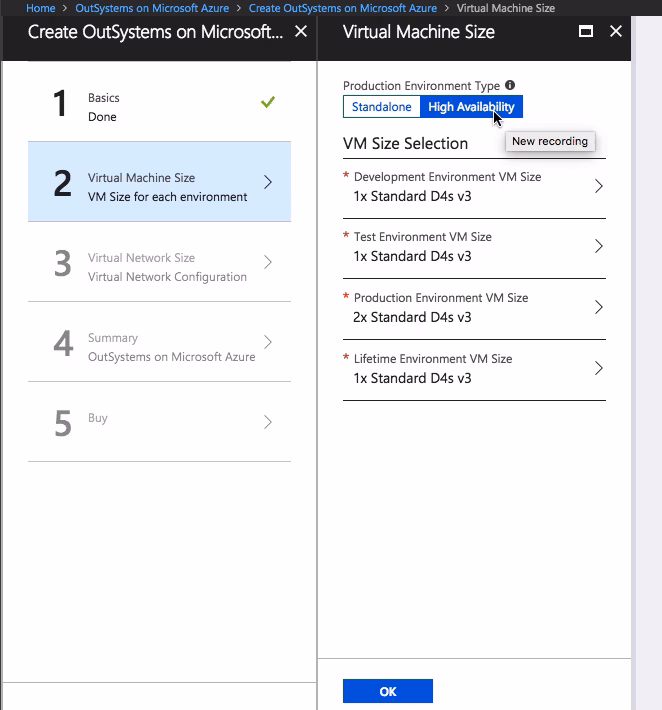Click Virtual Machine Size breadcrumb text
This screenshot has width=662, height=710.
point(506,8)
